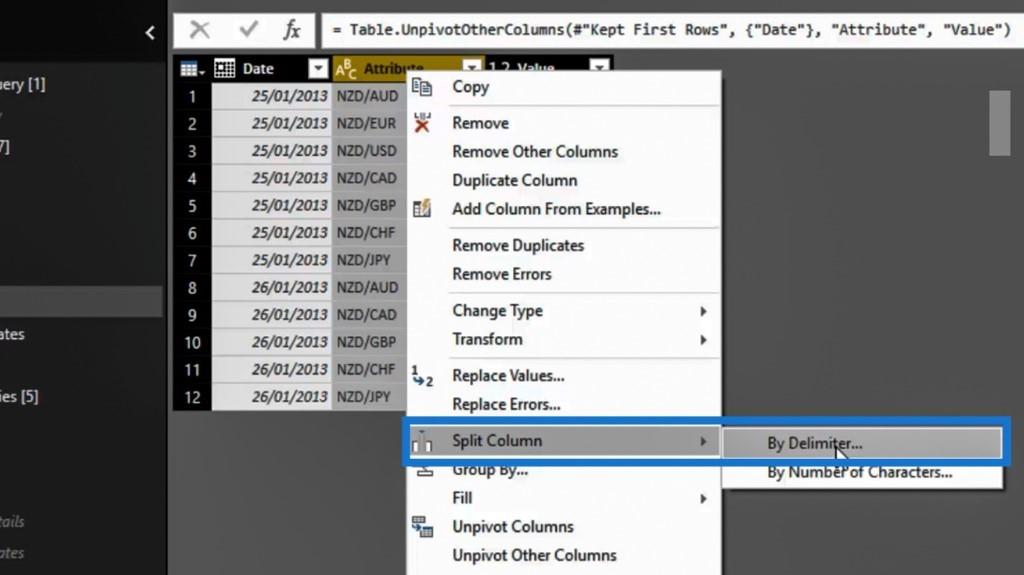Click the fx function icon

point(291,29)
